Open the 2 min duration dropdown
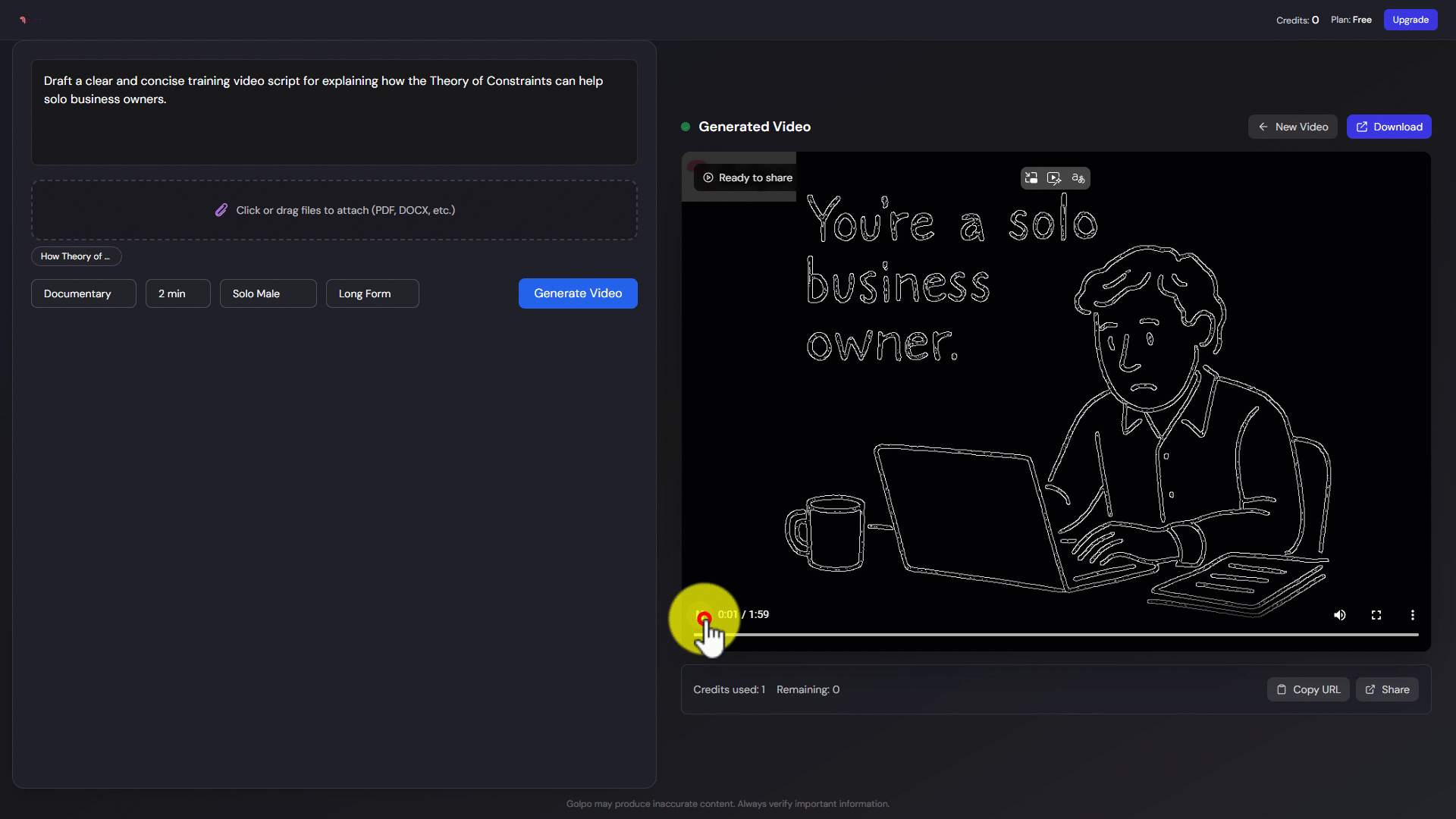This screenshot has width=1456, height=819. (x=177, y=293)
